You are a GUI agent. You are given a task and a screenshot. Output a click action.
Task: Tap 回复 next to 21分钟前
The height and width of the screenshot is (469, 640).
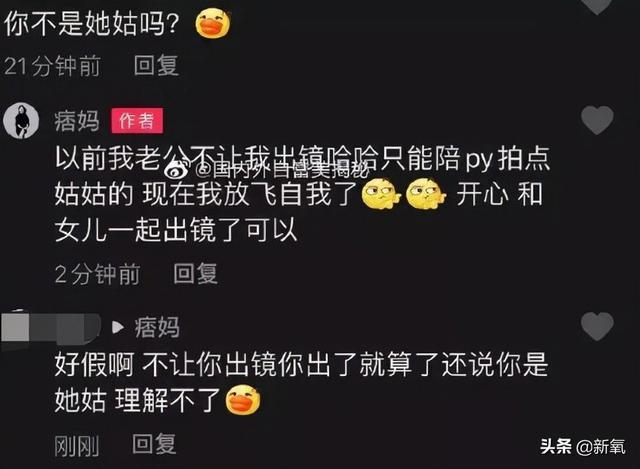156,65
